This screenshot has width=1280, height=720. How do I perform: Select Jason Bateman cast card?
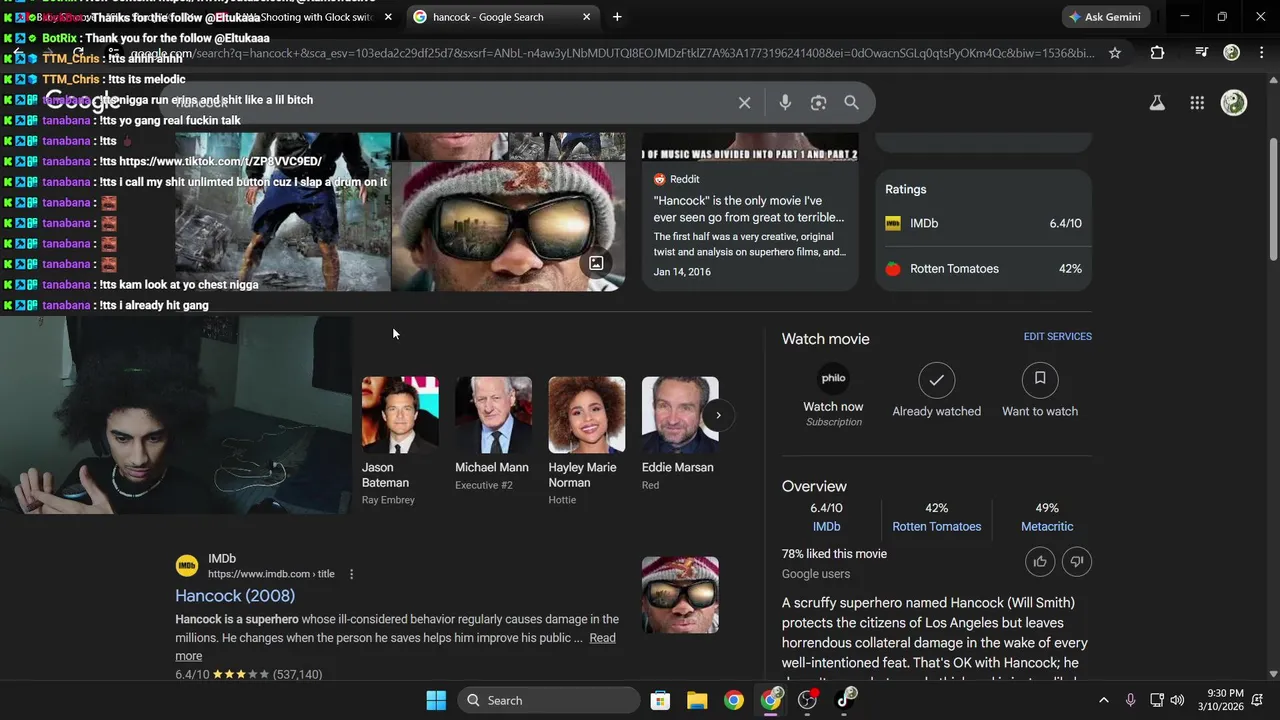400,441
